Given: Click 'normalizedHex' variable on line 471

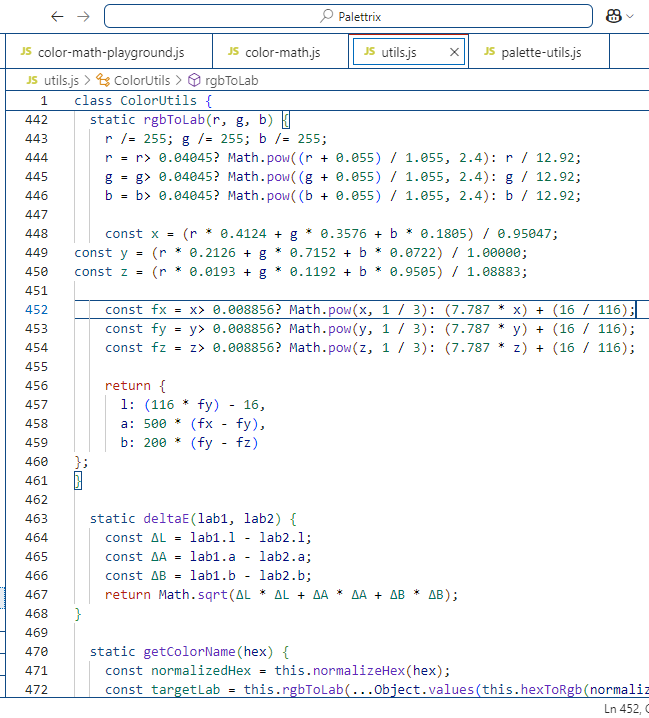Looking at the screenshot, I should [x=201, y=671].
